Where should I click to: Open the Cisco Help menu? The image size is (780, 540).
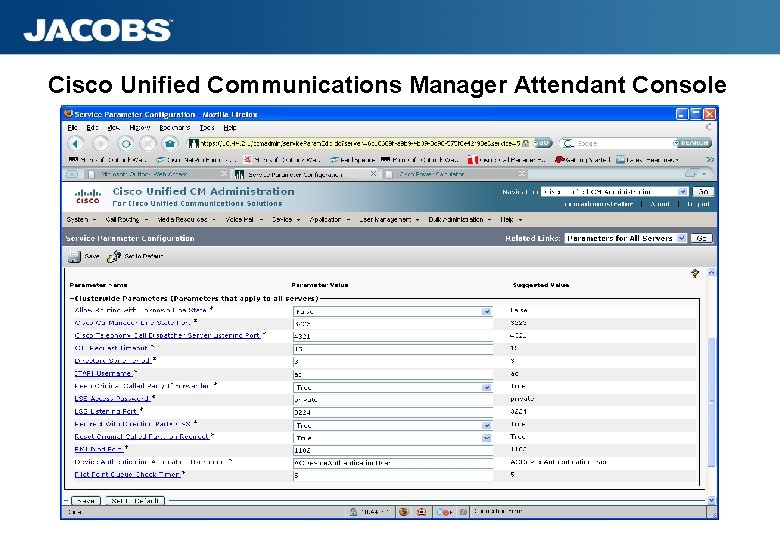[511, 219]
